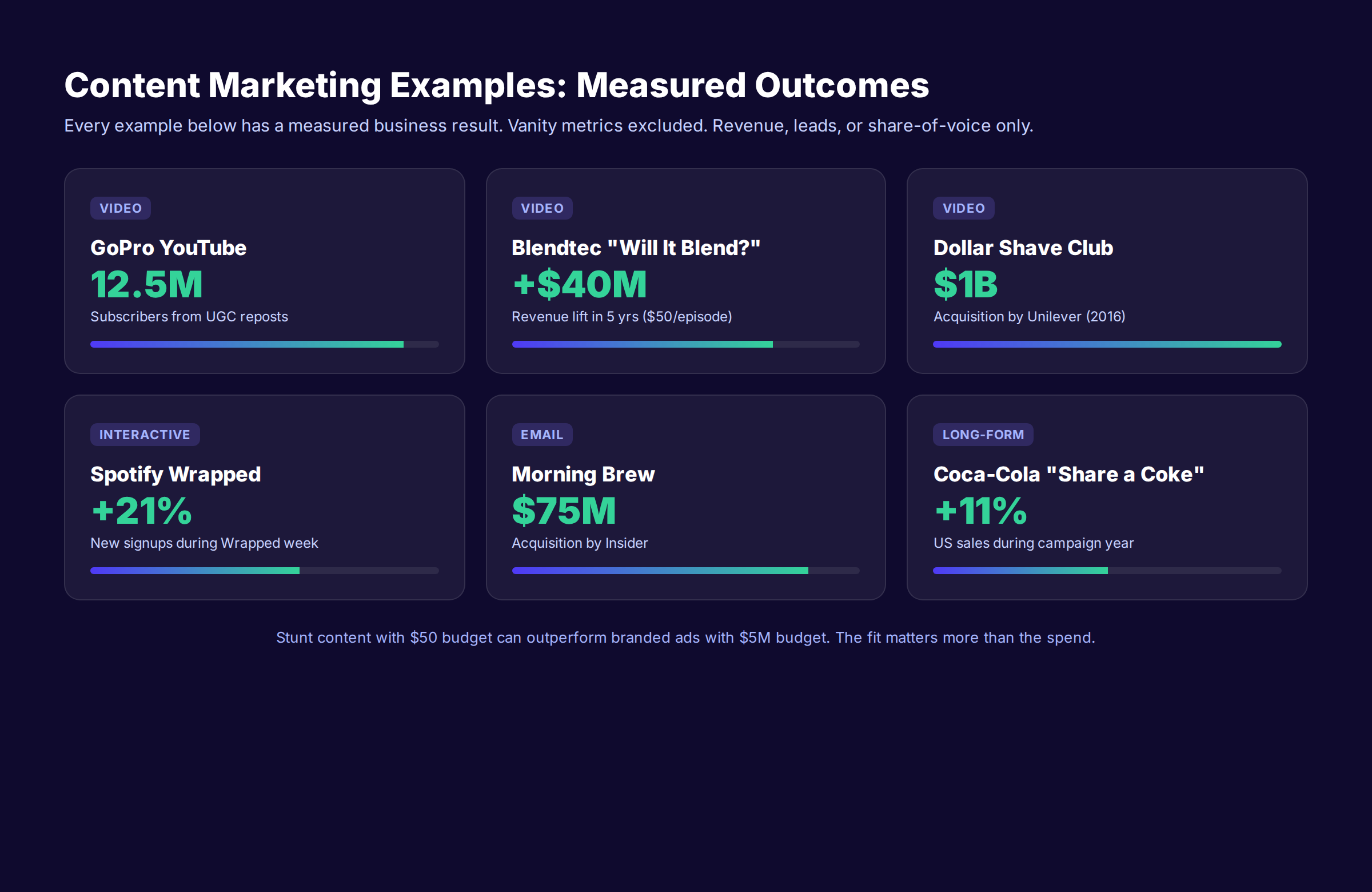Click the +$40M statistic value
1372x892 pixels.
[x=579, y=284]
